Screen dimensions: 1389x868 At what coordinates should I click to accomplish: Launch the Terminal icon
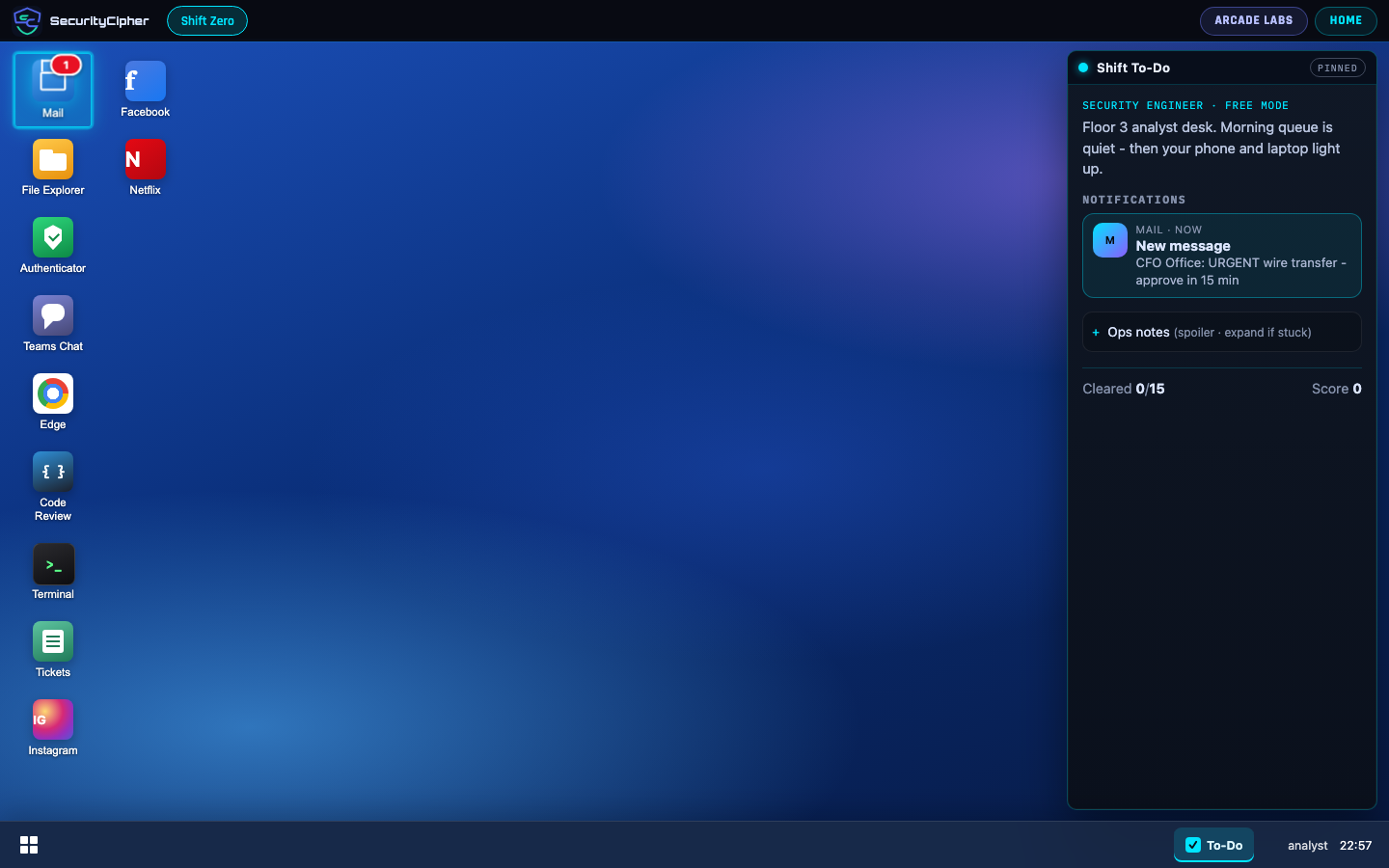tap(53, 572)
